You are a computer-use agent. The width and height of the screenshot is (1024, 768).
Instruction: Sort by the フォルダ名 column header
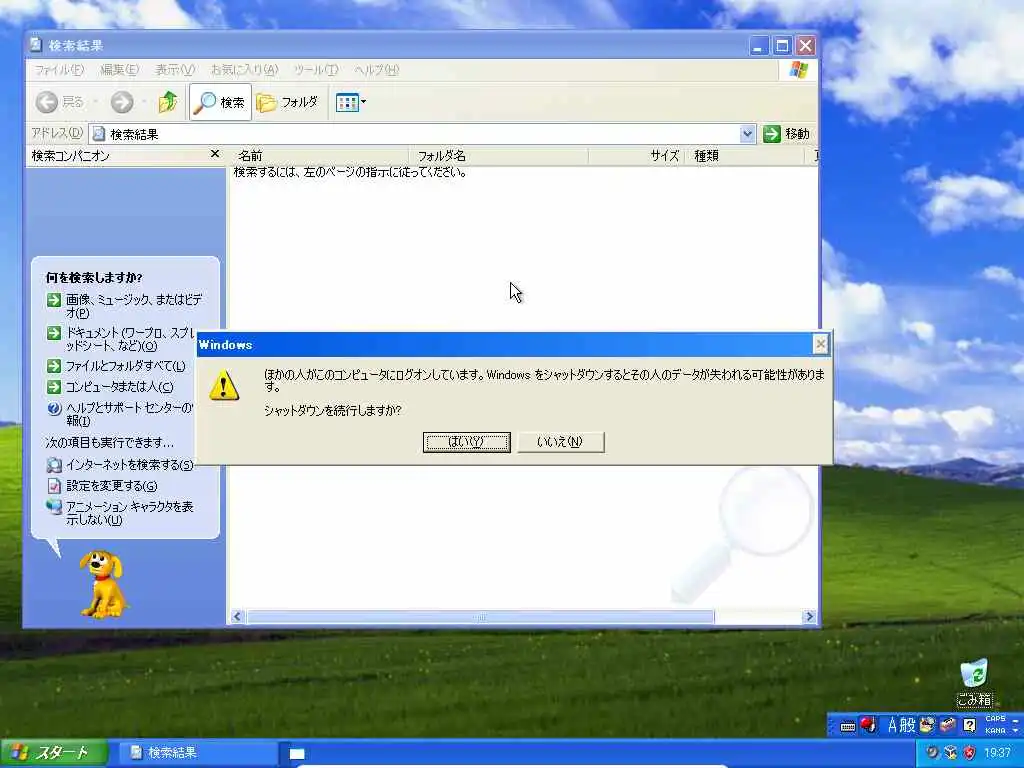(x=499, y=155)
